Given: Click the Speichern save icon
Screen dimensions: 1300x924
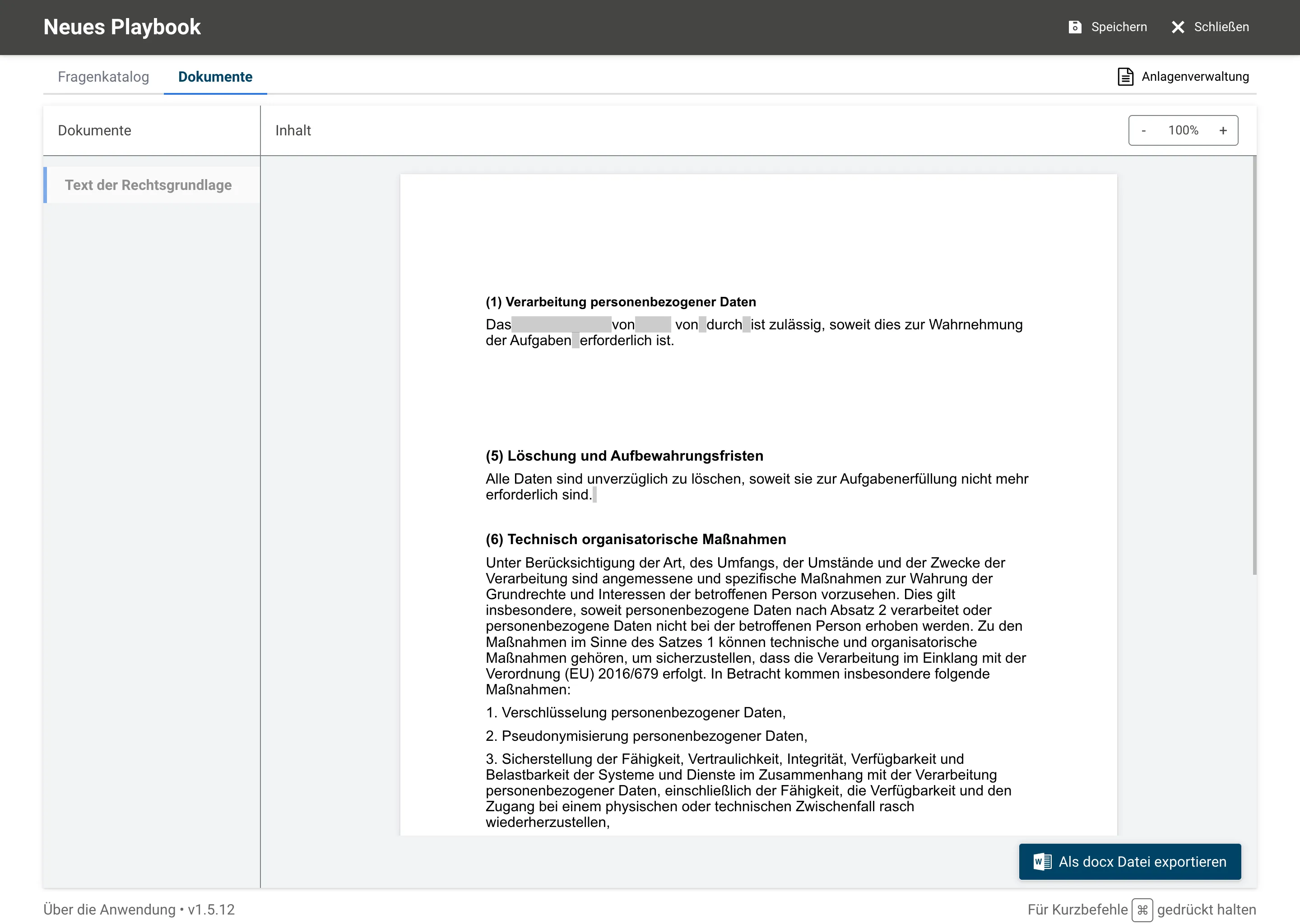Looking at the screenshot, I should [x=1075, y=27].
